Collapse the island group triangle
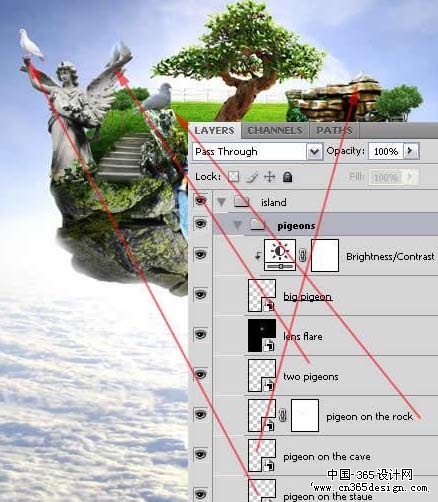 pos(221,202)
